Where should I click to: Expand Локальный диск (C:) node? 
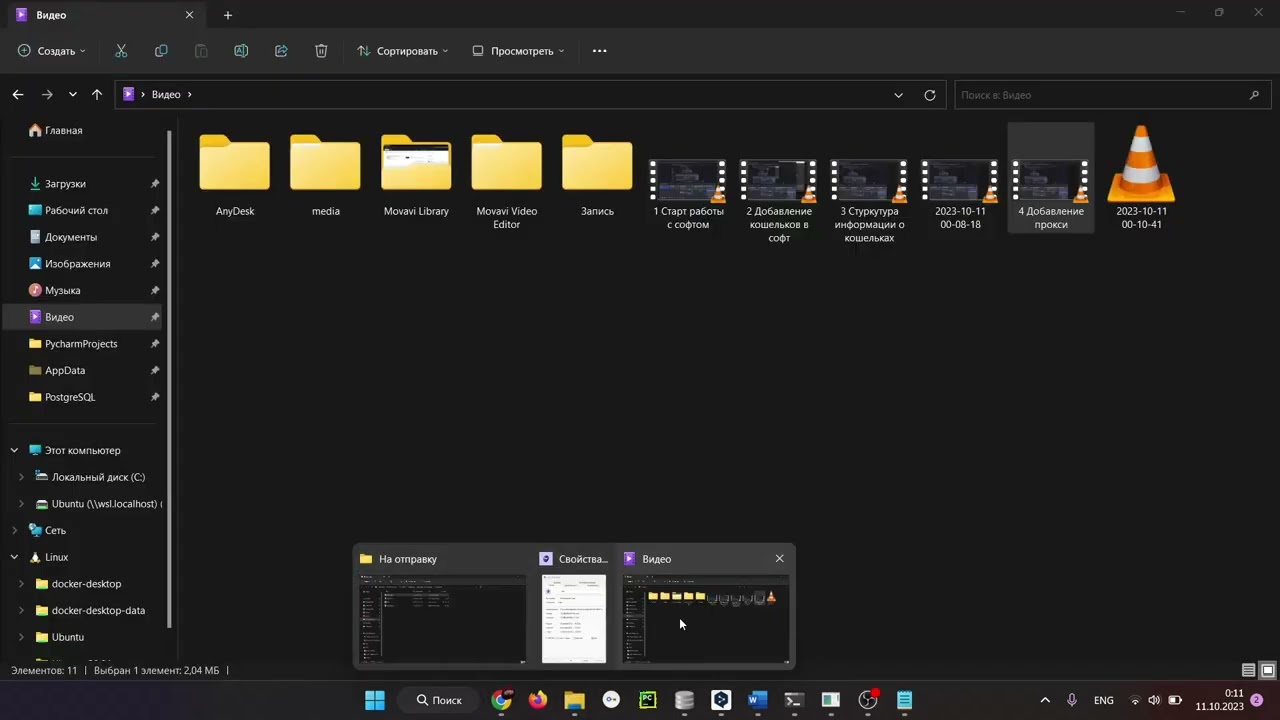pyautogui.click(x=21, y=477)
